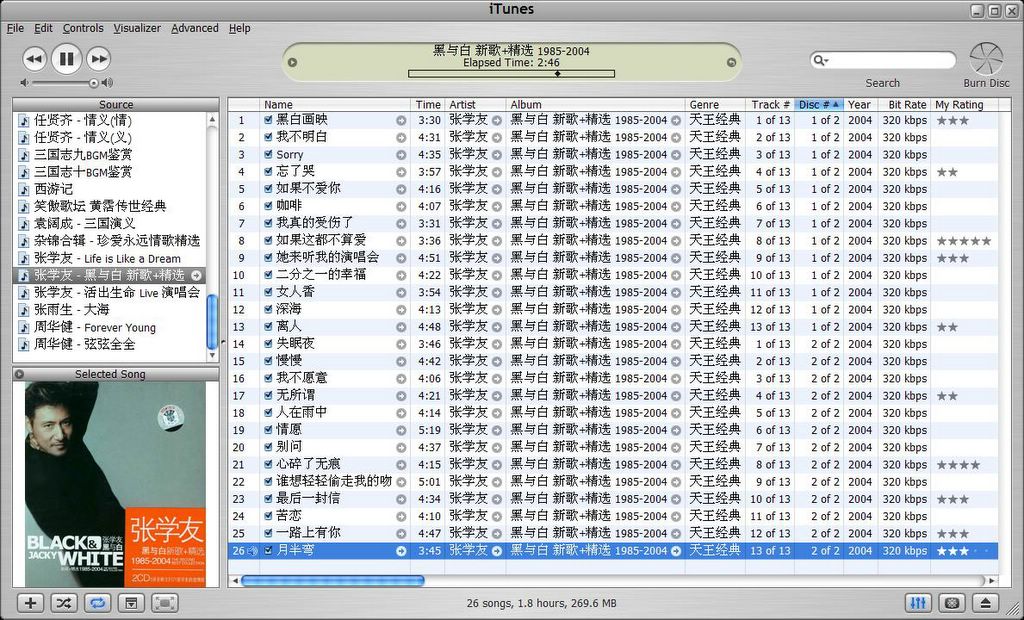The width and height of the screenshot is (1024, 620).
Task: Toggle repeat playlist button
Action: point(97,602)
